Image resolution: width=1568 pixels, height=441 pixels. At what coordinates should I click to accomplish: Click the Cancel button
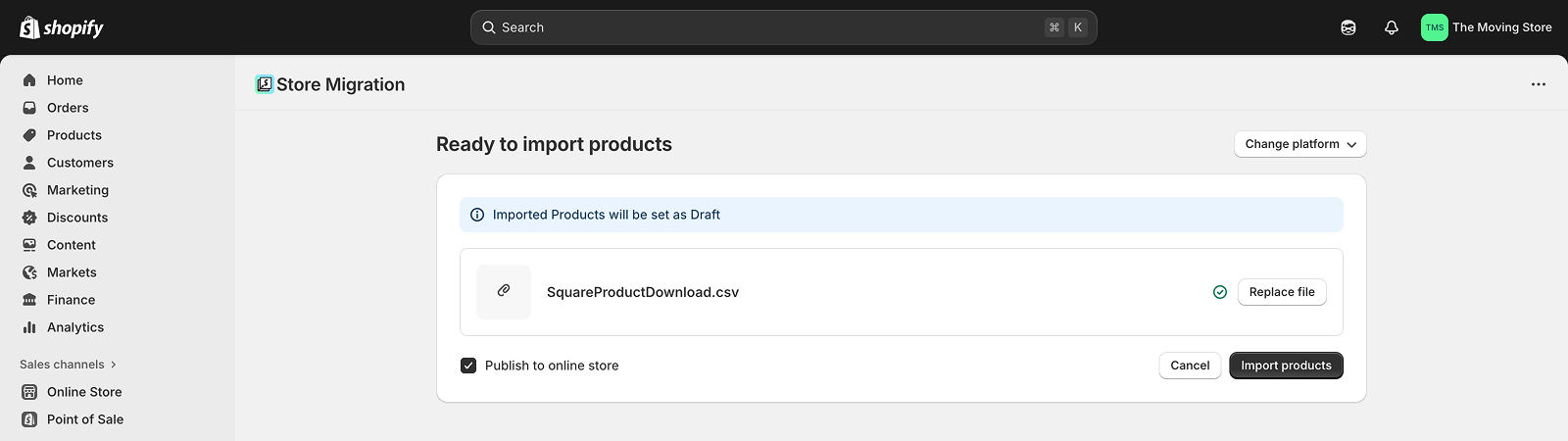click(1190, 366)
